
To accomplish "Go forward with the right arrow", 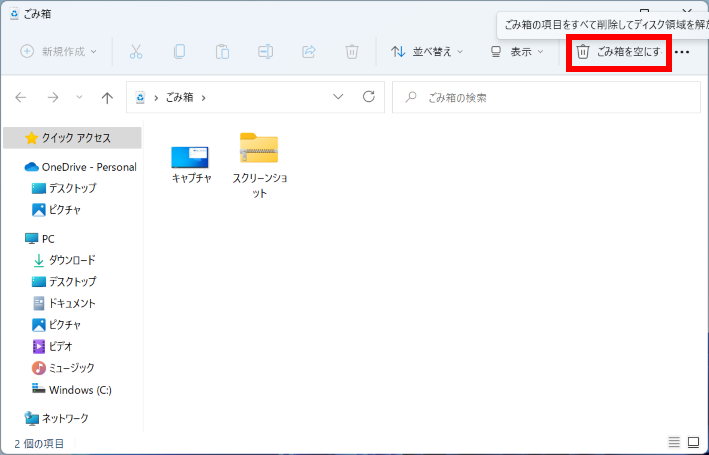I will click(53, 97).
